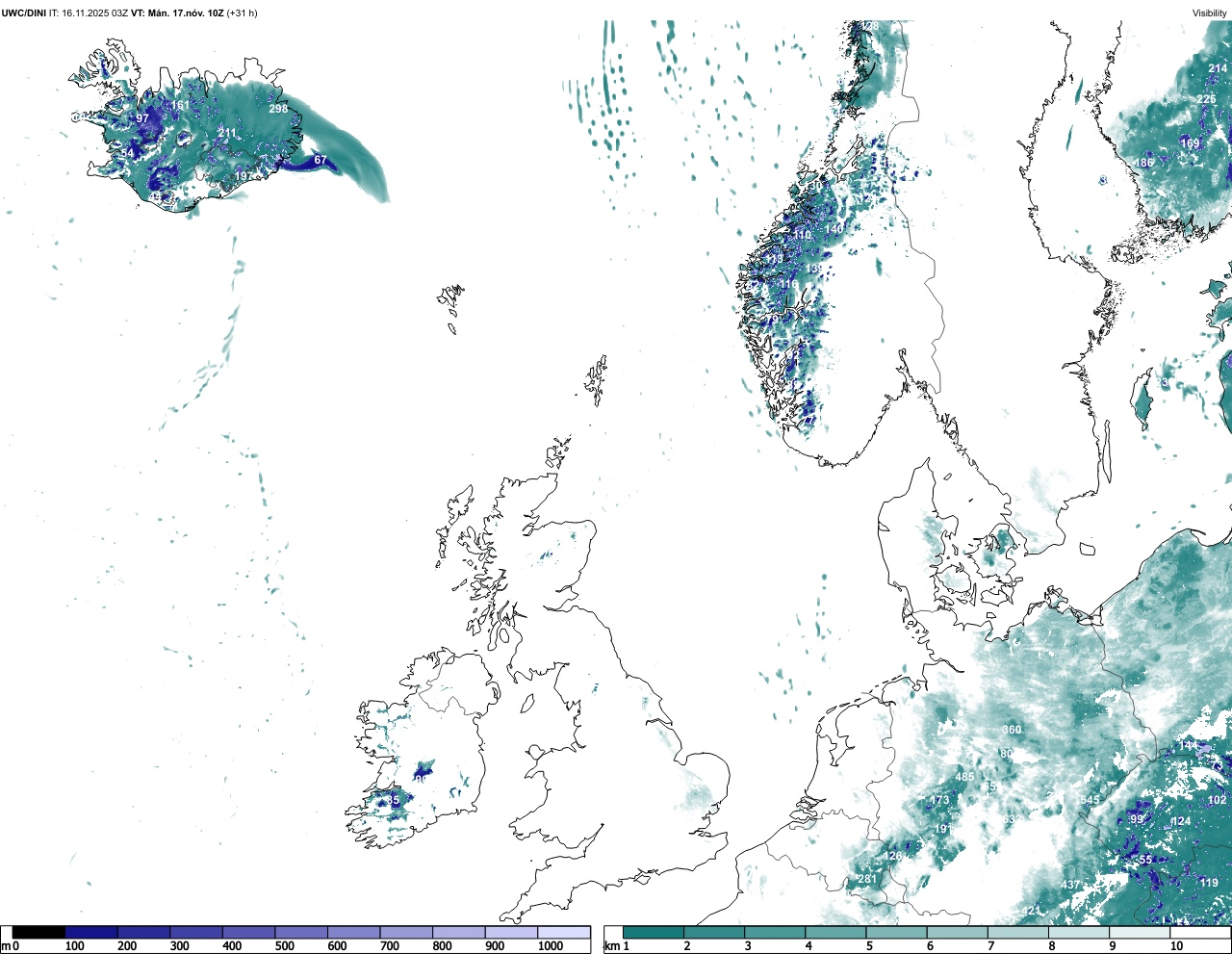Click the '700' tick label on meter scale
Image resolution: width=1232 pixels, height=954 pixels.
390,946
